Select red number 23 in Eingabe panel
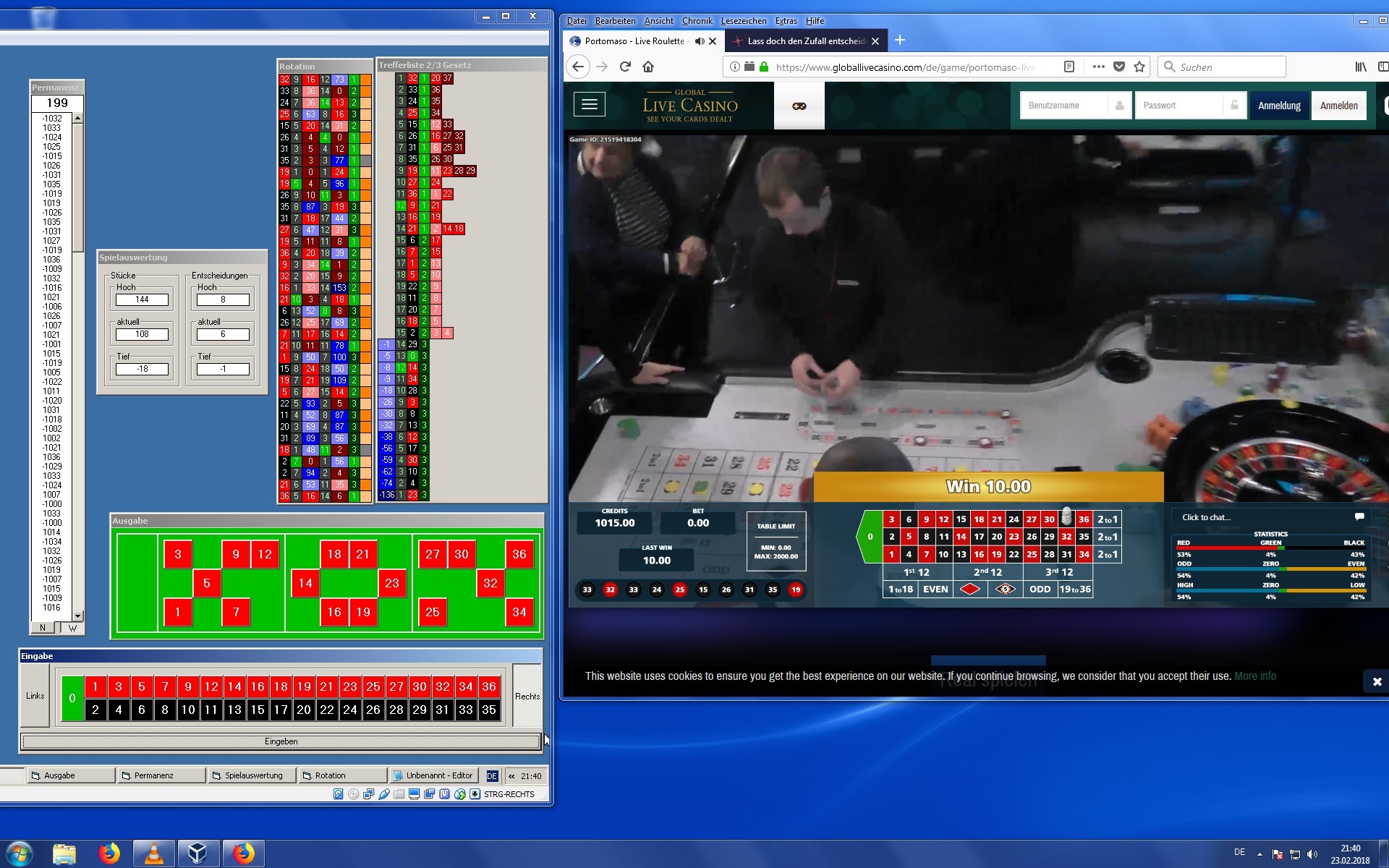The width and height of the screenshot is (1389, 868). (x=350, y=686)
